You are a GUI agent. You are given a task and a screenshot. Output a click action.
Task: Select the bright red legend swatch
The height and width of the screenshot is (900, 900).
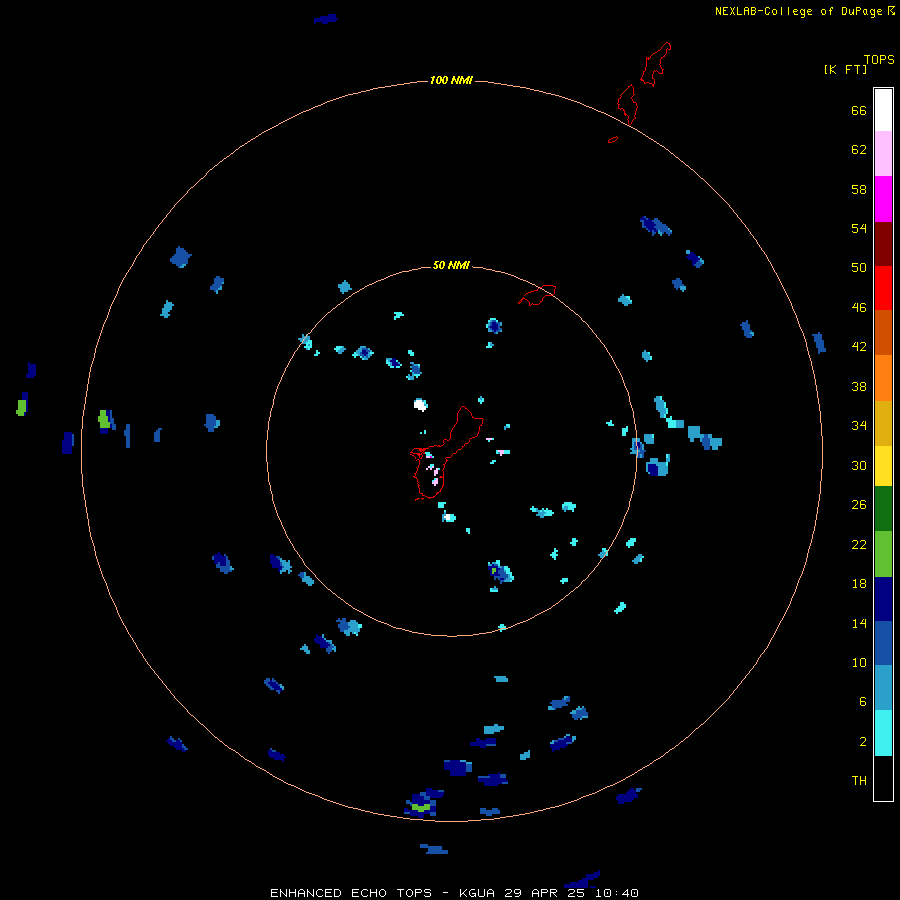click(883, 288)
